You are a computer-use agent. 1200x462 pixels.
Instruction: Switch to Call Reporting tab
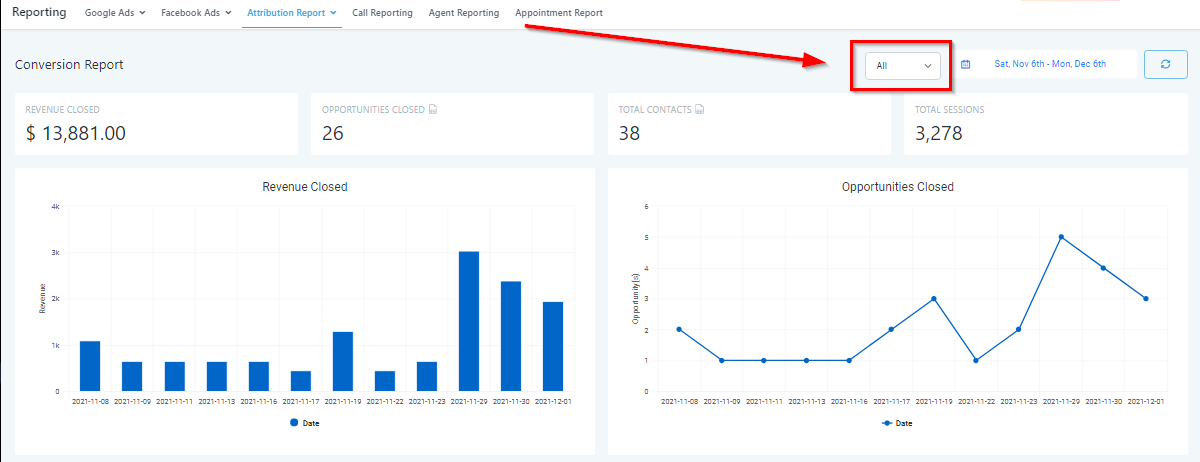click(382, 13)
